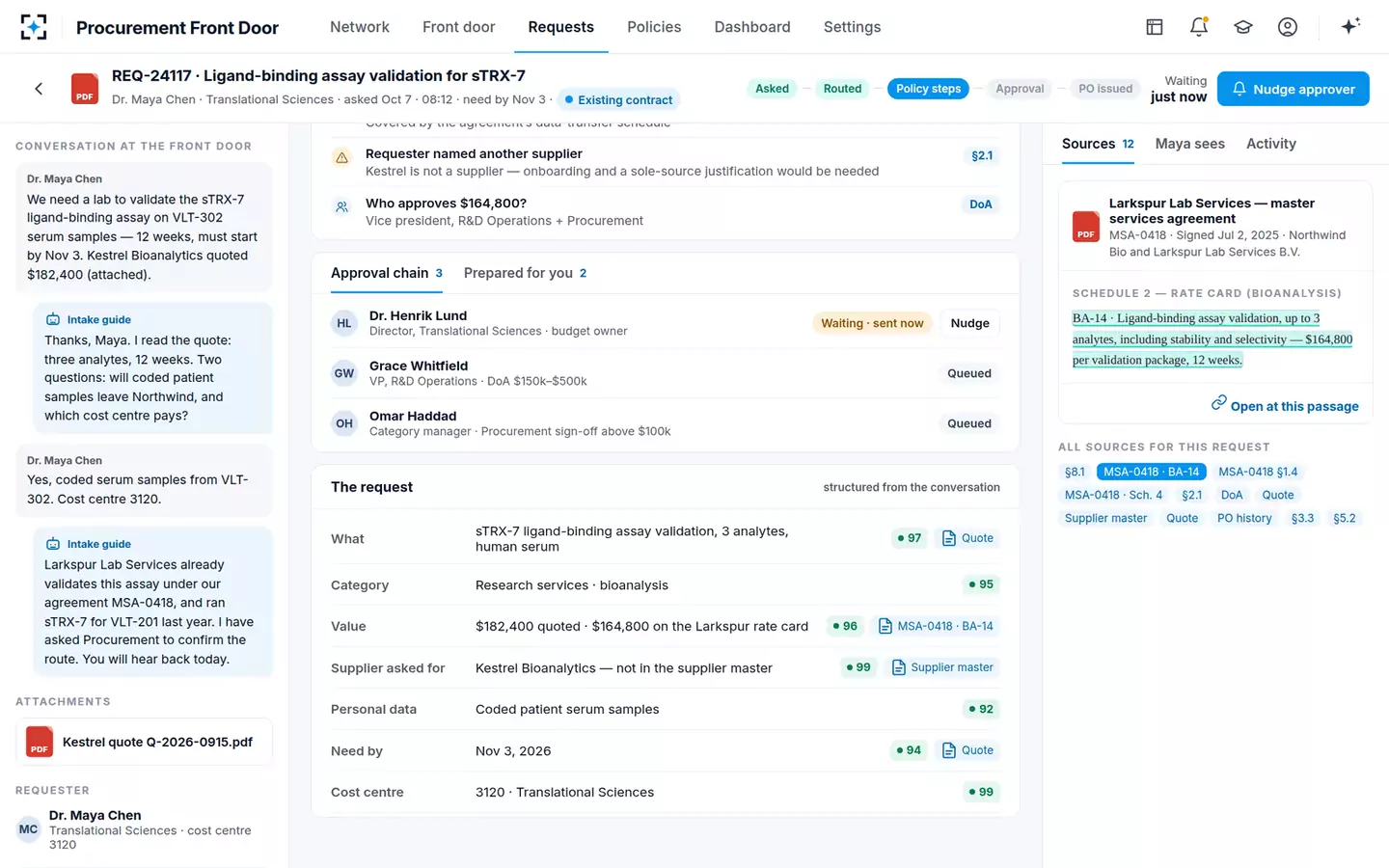Click the Routed stage pill
Image resolution: width=1389 pixels, height=868 pixels.
tap(842, 89)
